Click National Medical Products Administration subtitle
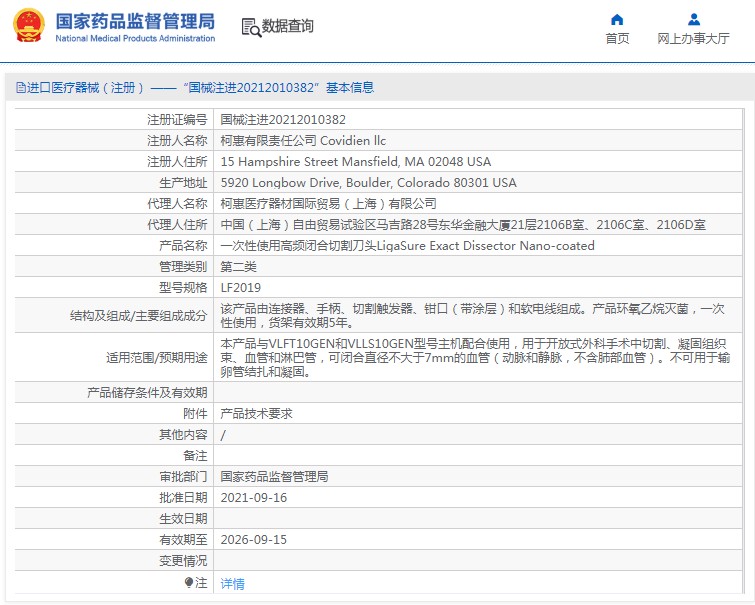Screen dimensions: 755x605 [135, 39]
